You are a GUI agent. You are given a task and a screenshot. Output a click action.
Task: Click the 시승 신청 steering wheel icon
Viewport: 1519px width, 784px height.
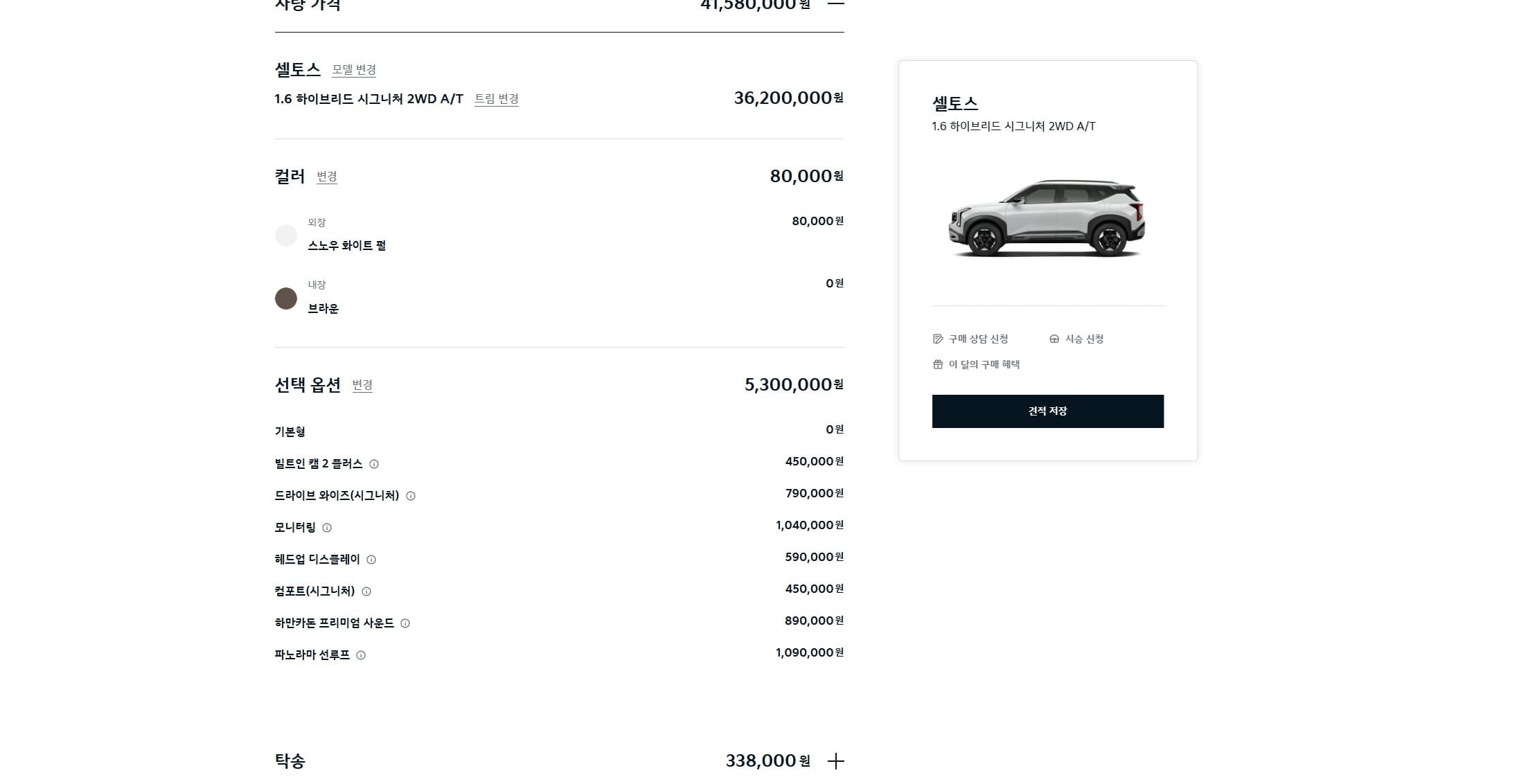[1054, 339]
